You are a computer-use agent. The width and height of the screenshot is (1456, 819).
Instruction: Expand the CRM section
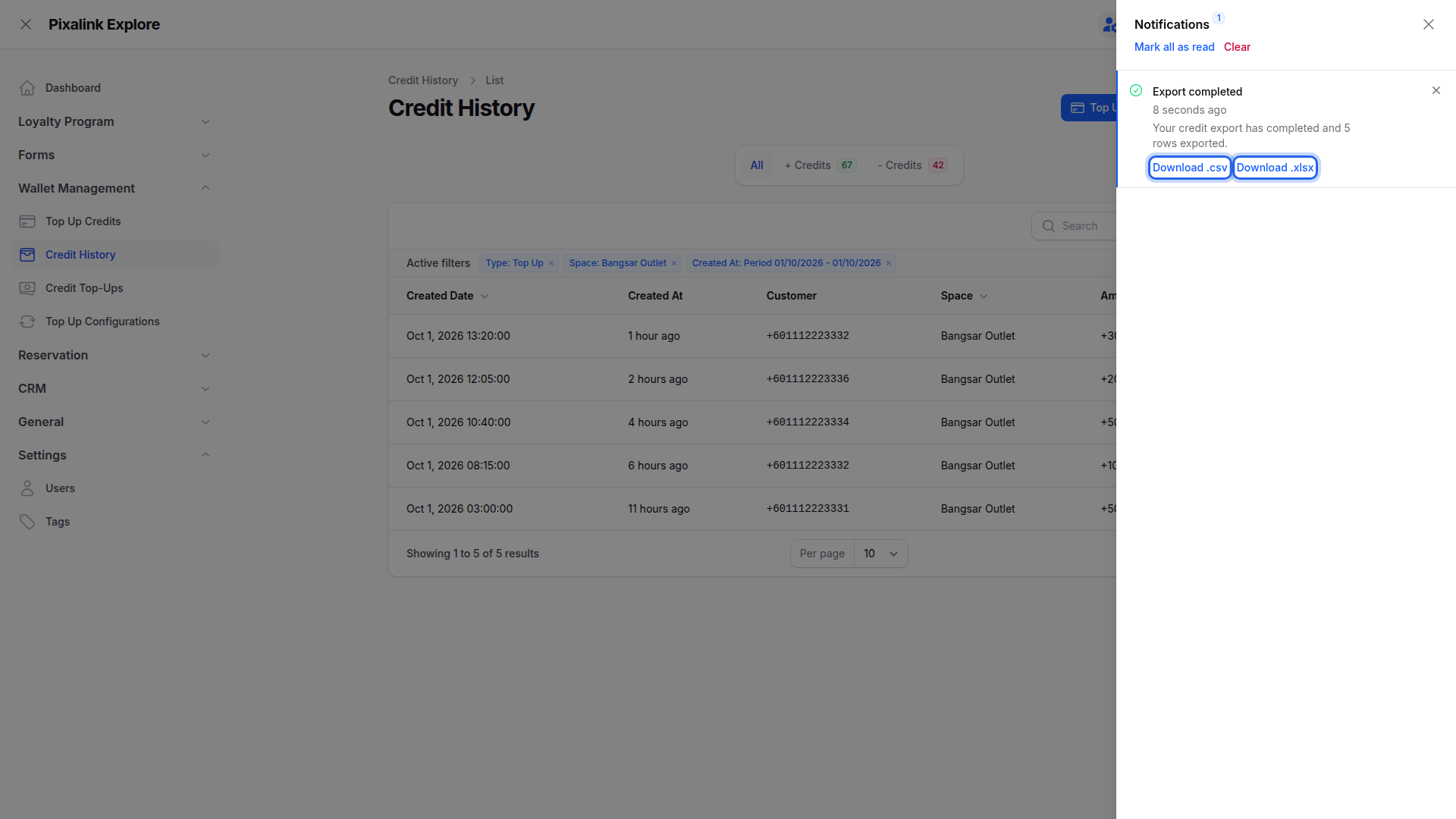pyautogui.click(x=206, y=388)
